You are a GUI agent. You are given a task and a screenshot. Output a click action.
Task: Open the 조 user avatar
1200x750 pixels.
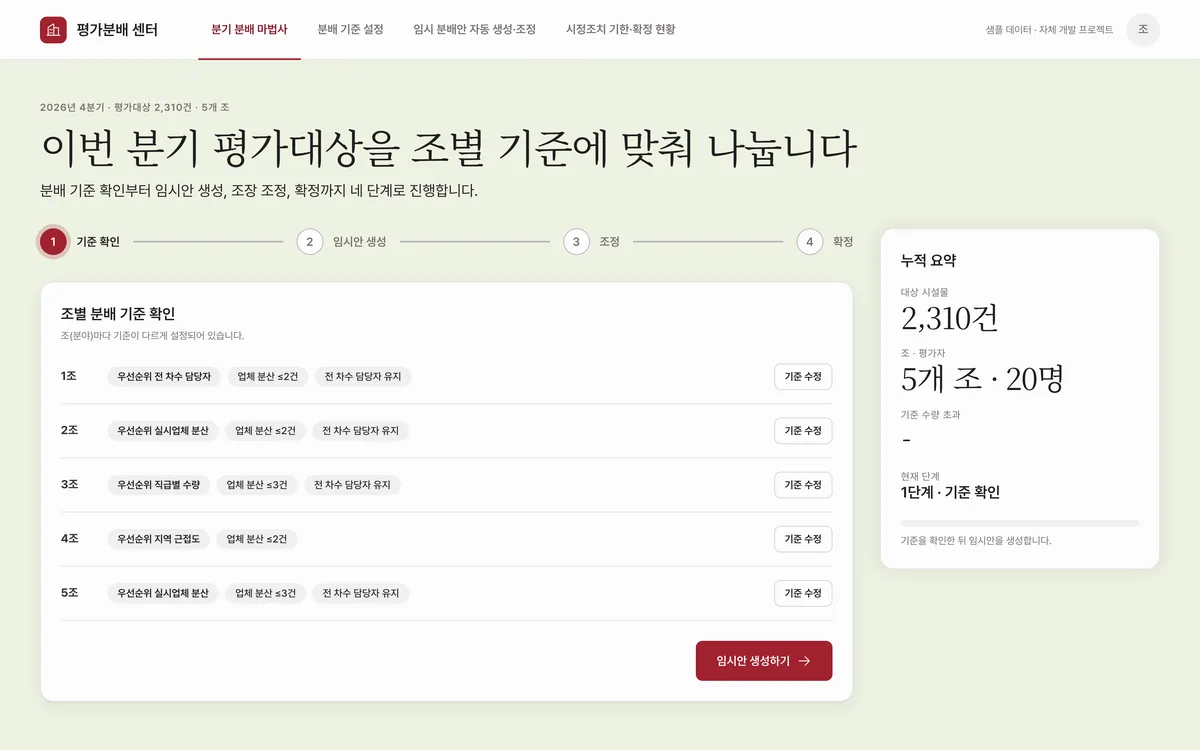(x=1143, y=30)
